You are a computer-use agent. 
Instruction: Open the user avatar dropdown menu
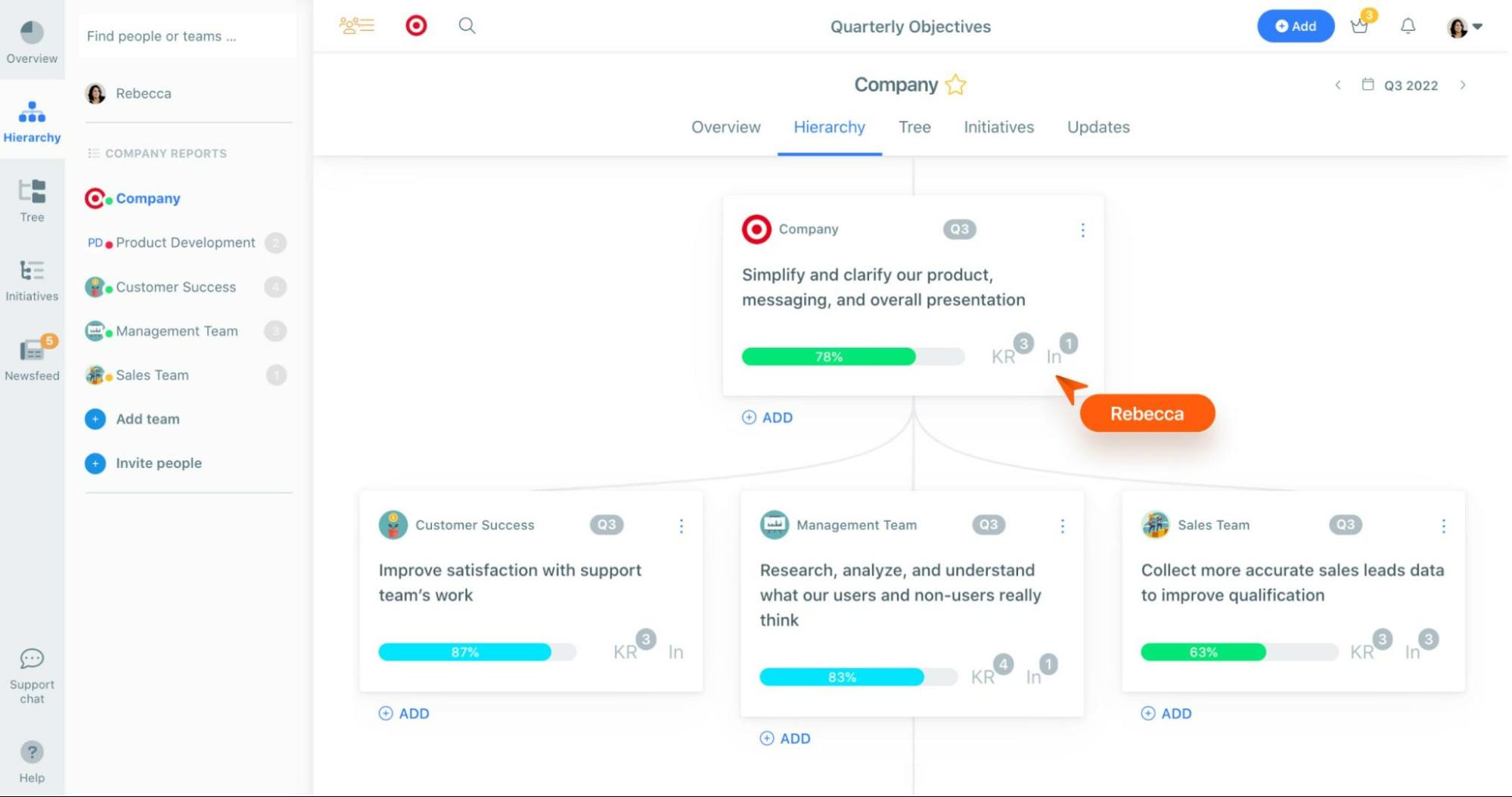[1464, 27]
